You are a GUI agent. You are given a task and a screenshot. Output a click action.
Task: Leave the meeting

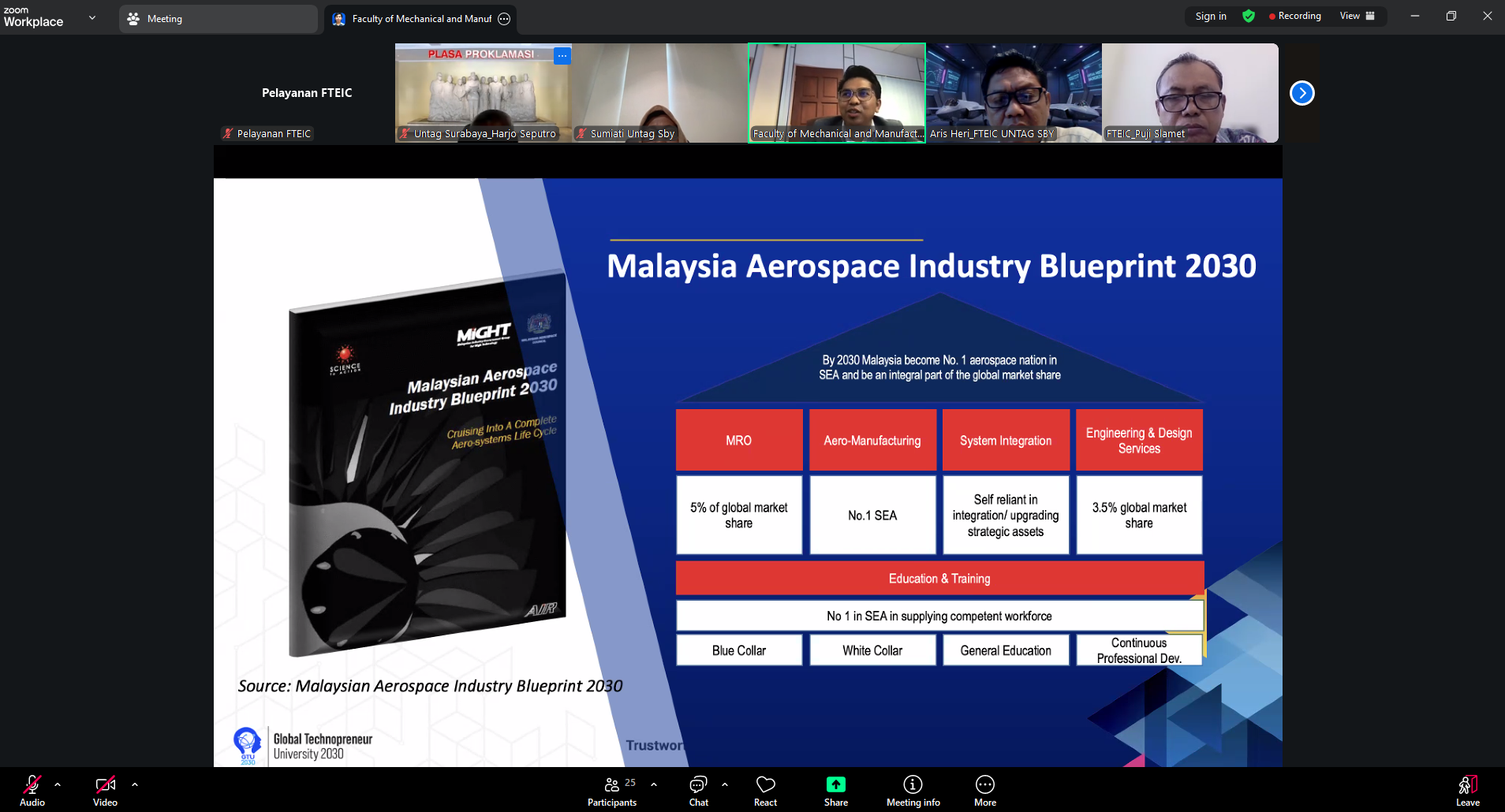click(x=1467, y=790)
